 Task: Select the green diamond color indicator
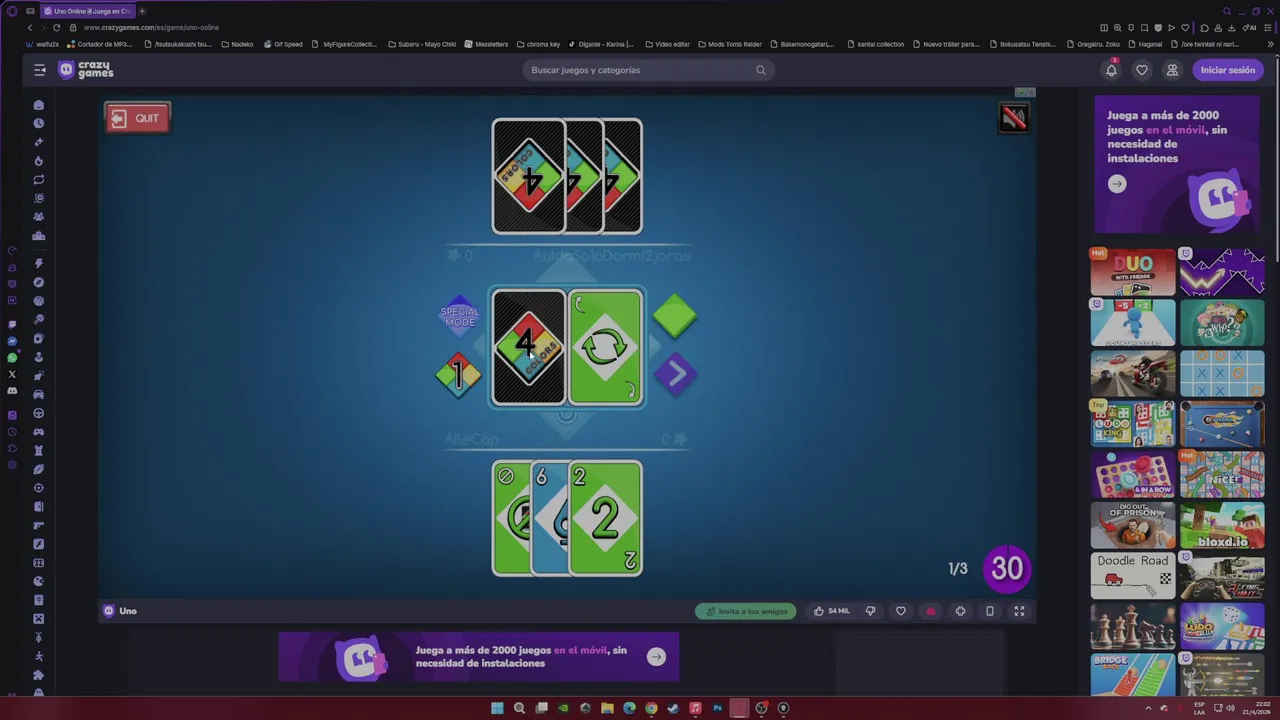(675, 316)
